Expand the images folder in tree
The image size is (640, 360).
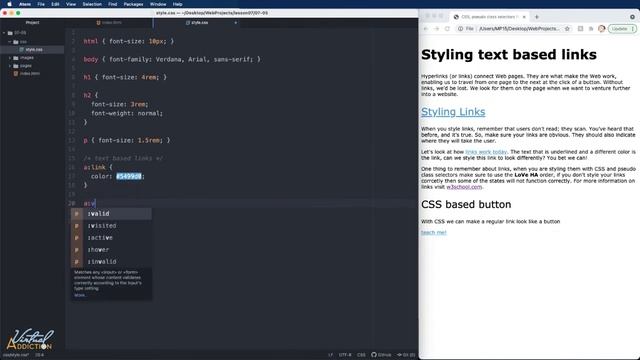(x=10, y=58)
